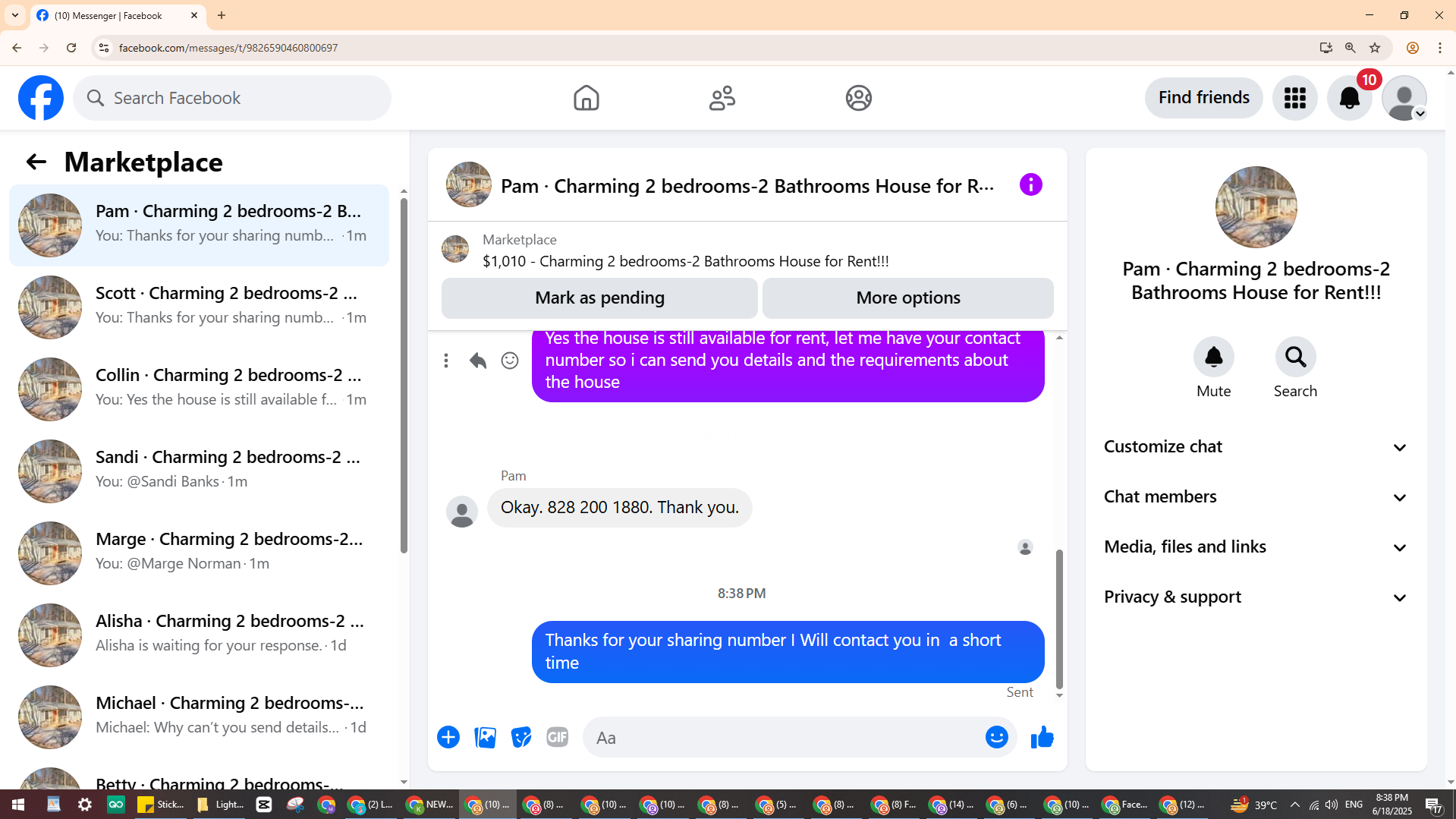Open Settings gear in the taskbar
Viewport: 1456px width, 819px height.
[85, 805]
